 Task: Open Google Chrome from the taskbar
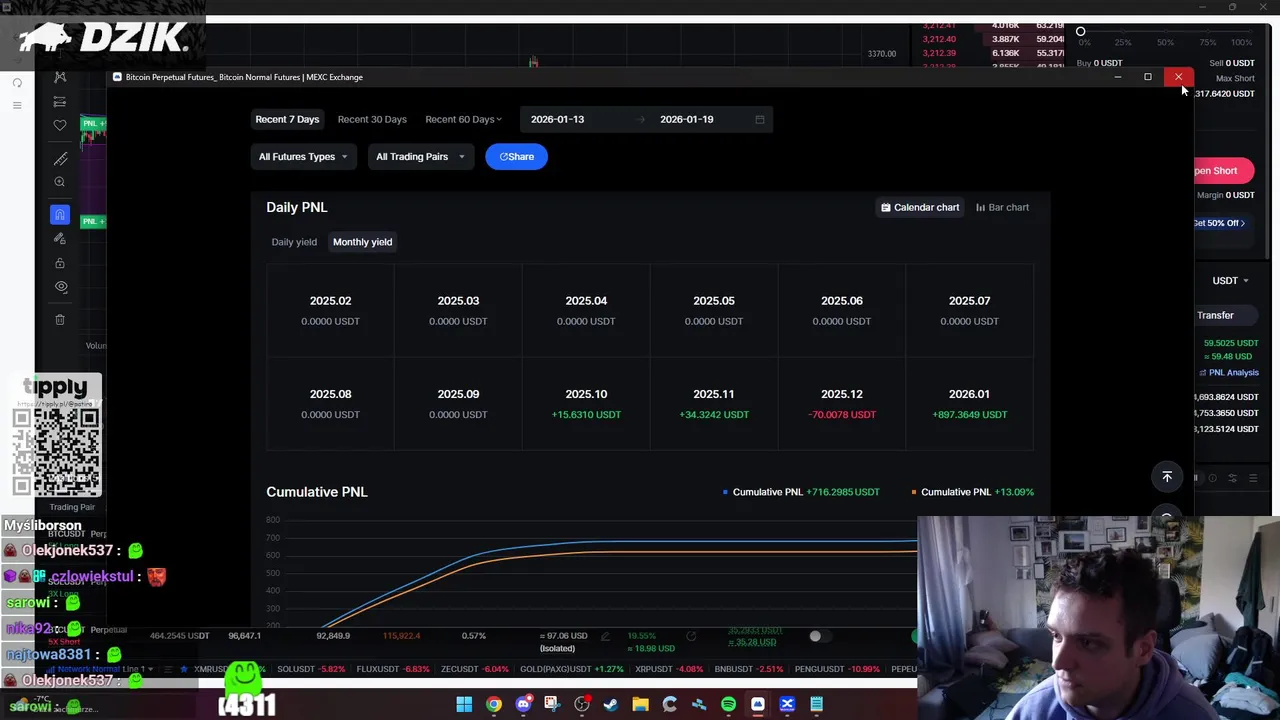494,705
